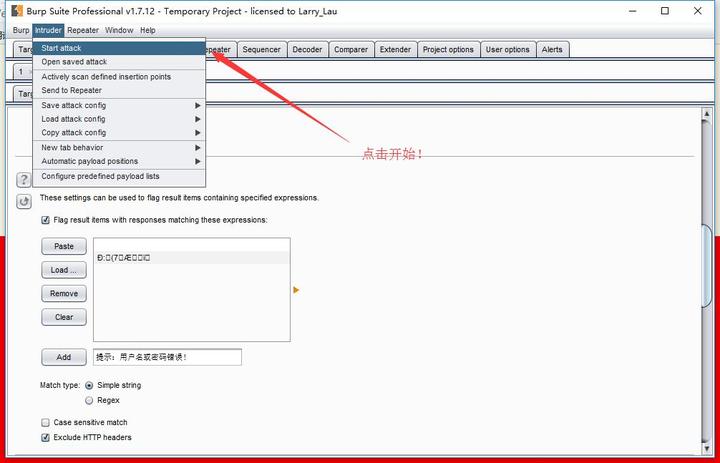Switch to the Comparer tab
This screenshot has height=463, width=720.
click(x=351, y=50)
